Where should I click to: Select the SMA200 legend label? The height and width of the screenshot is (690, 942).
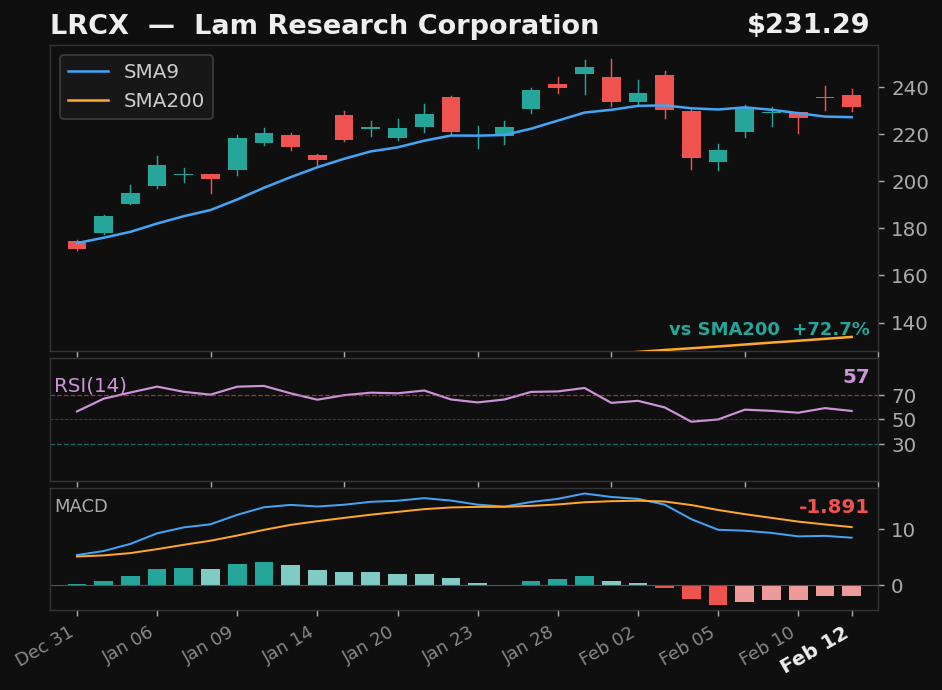pos(163,100)
